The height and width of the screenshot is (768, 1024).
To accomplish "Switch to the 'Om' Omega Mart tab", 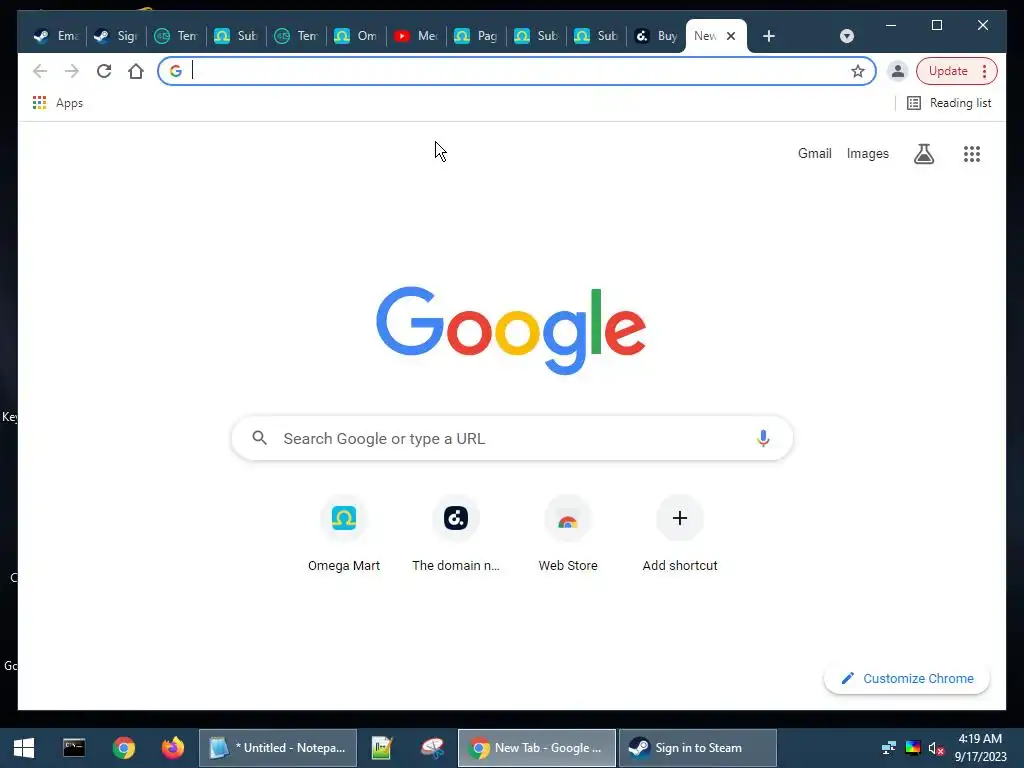I will 355,36.
